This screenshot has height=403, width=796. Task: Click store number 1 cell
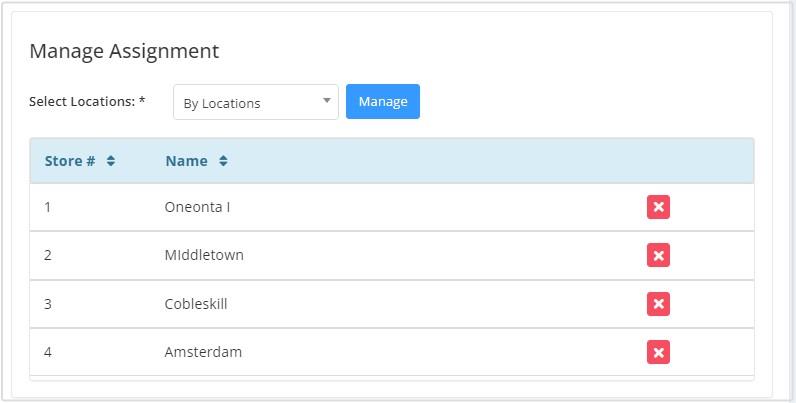[48, 207]
